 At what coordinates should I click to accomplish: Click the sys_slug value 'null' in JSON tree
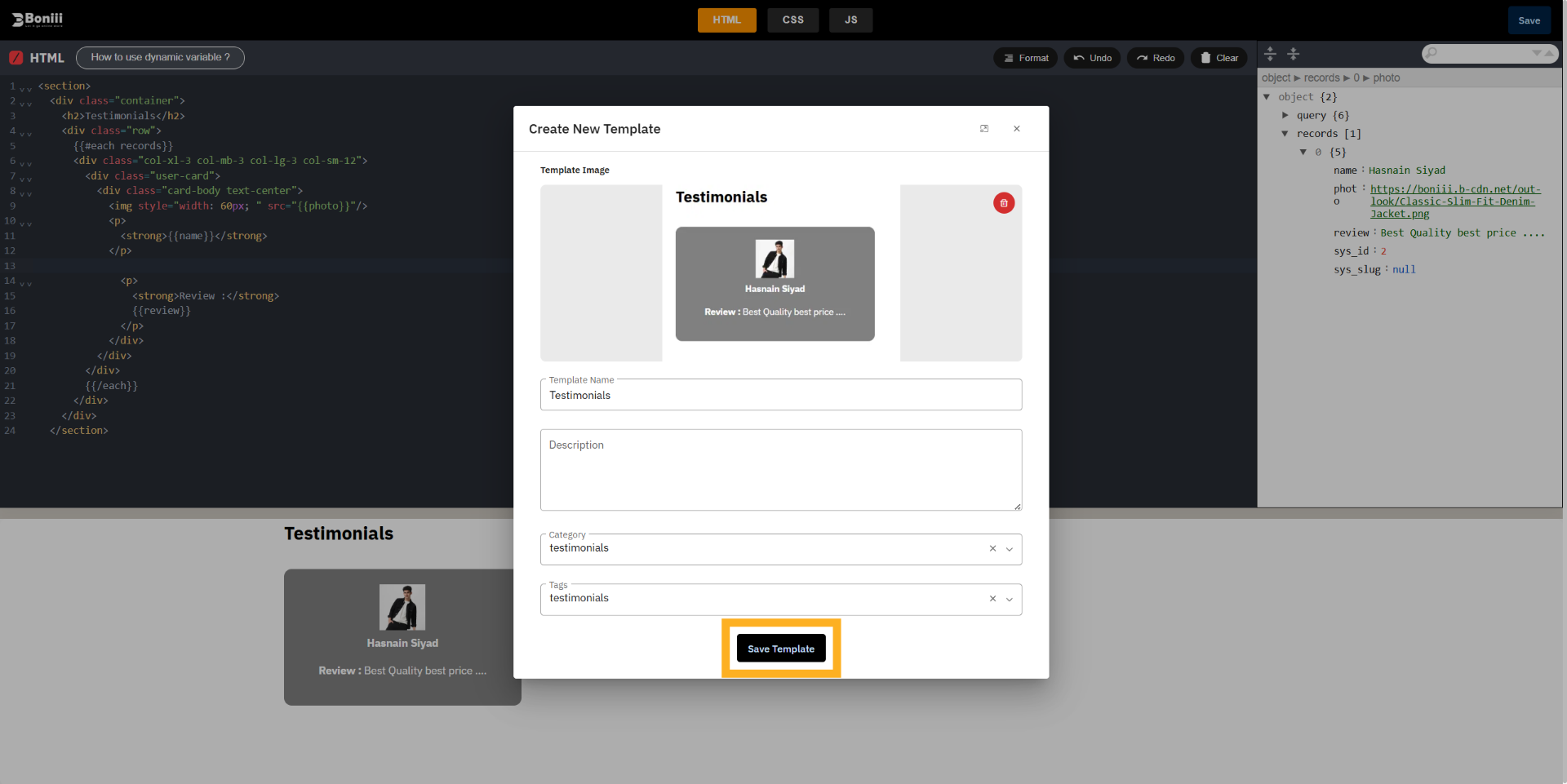[x=1404, y=270]
